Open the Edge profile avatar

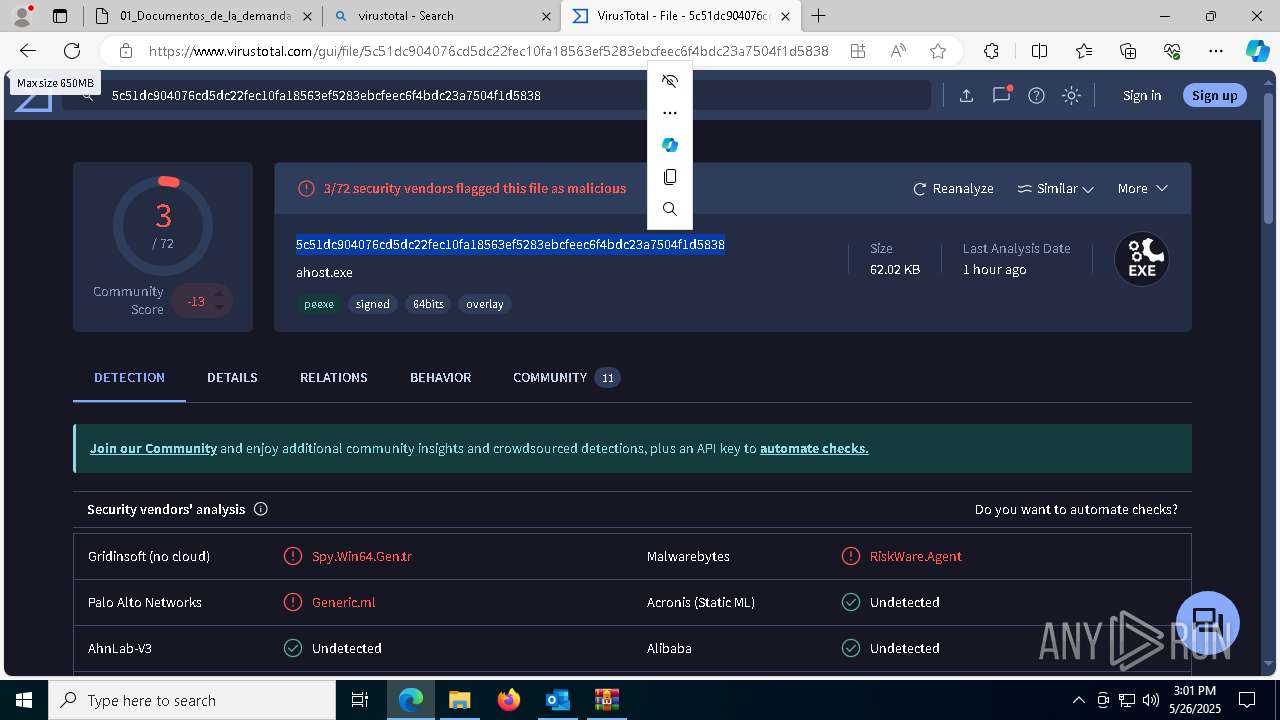pyautogui.click(x=22, y=15)
